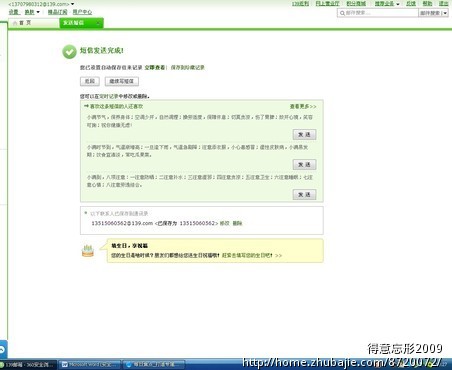Click the blue chat bubble icon at left edge
Image resolution: width=452 pixels, height=370 pixels.
(3, 350)
